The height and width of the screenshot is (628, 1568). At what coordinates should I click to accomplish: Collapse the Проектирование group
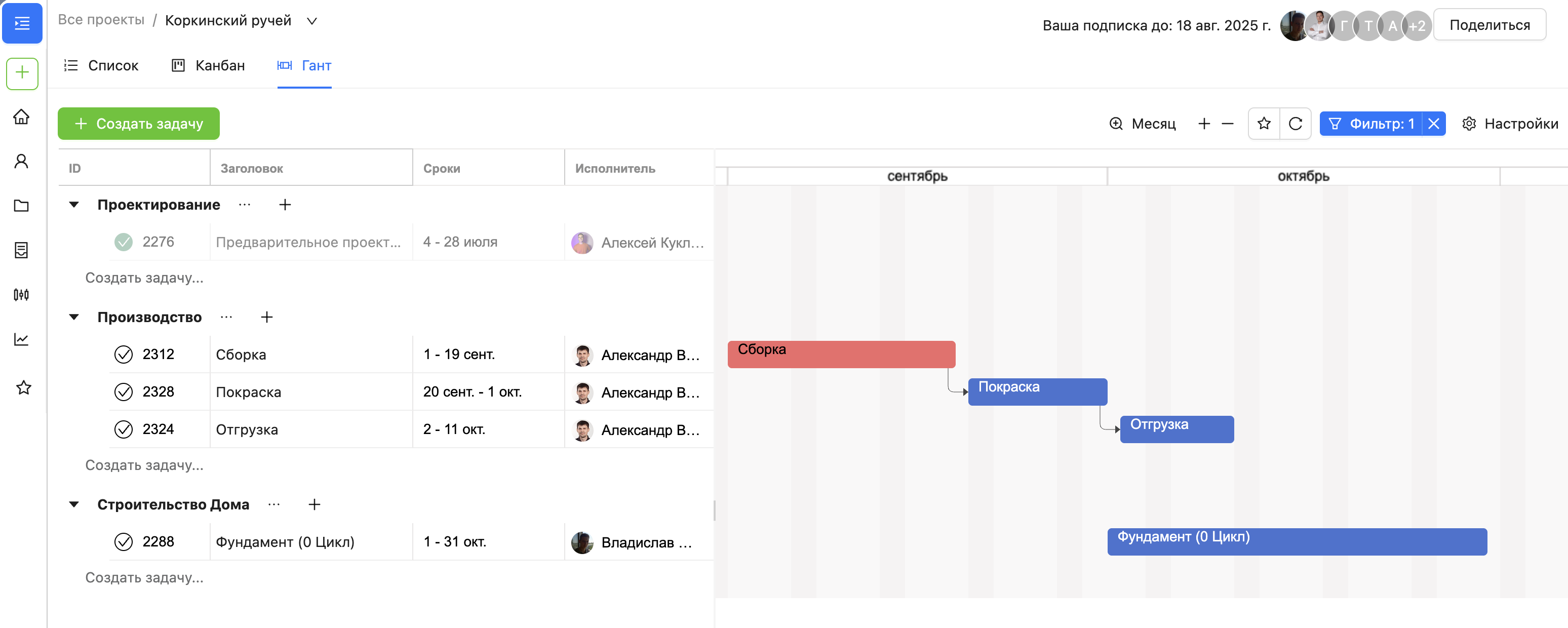73,205
